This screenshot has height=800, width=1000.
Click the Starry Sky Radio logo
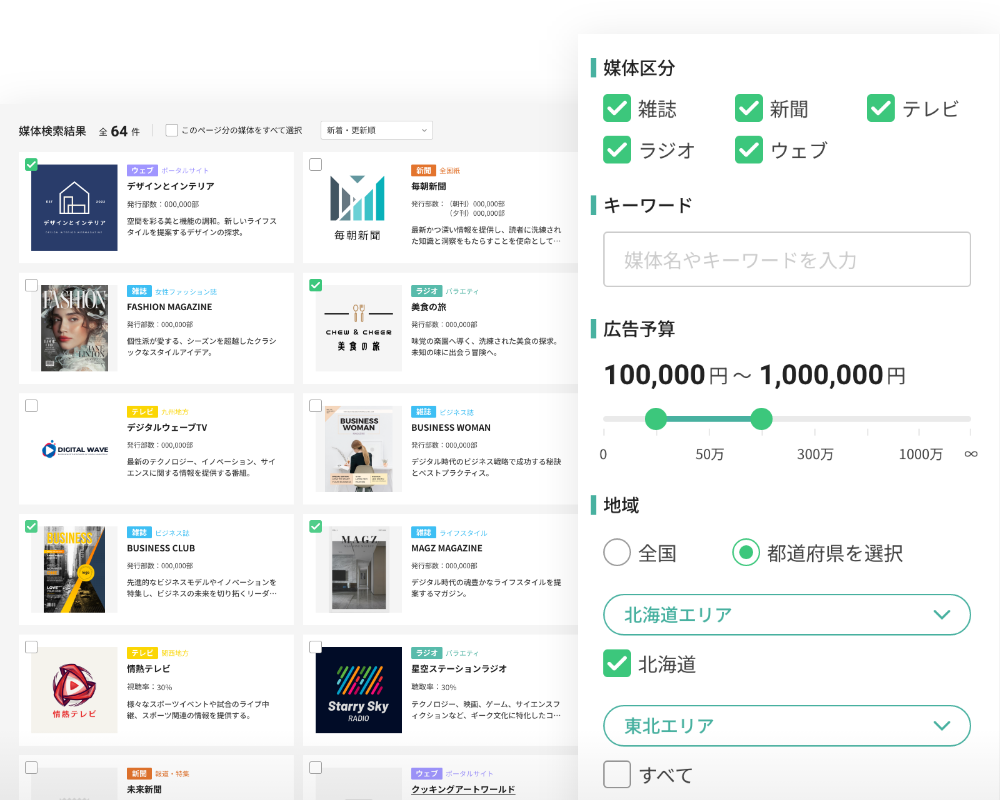358,691
